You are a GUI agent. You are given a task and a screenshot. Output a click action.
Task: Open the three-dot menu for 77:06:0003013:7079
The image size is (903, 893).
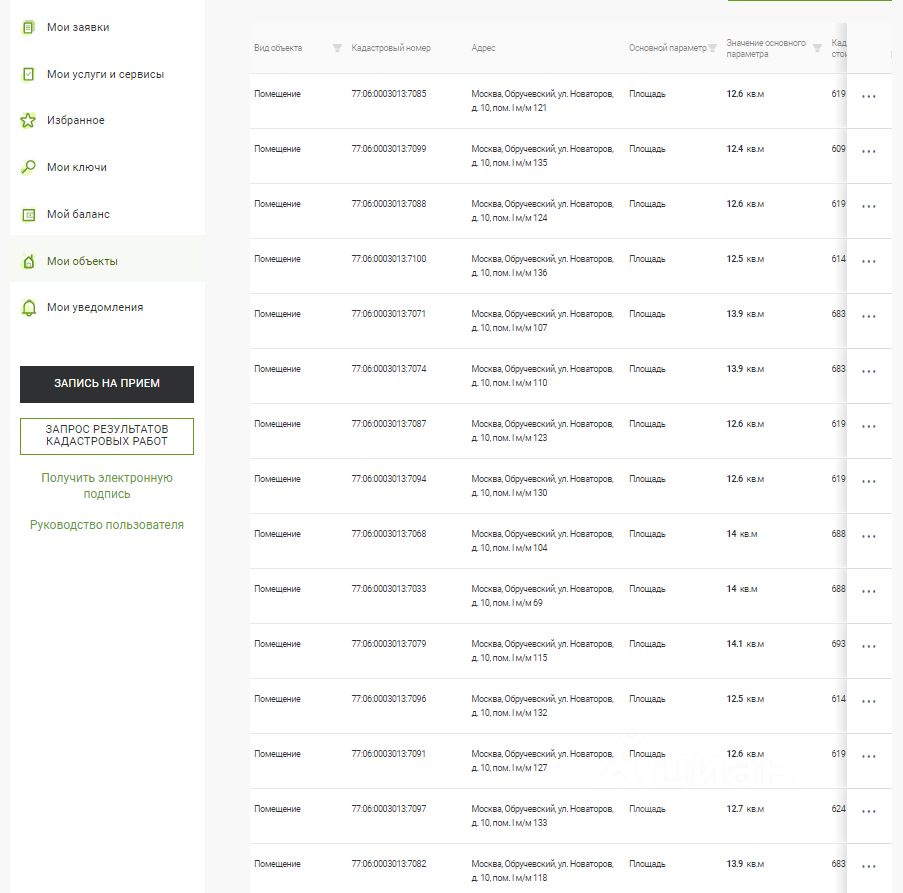coord(868,646)
